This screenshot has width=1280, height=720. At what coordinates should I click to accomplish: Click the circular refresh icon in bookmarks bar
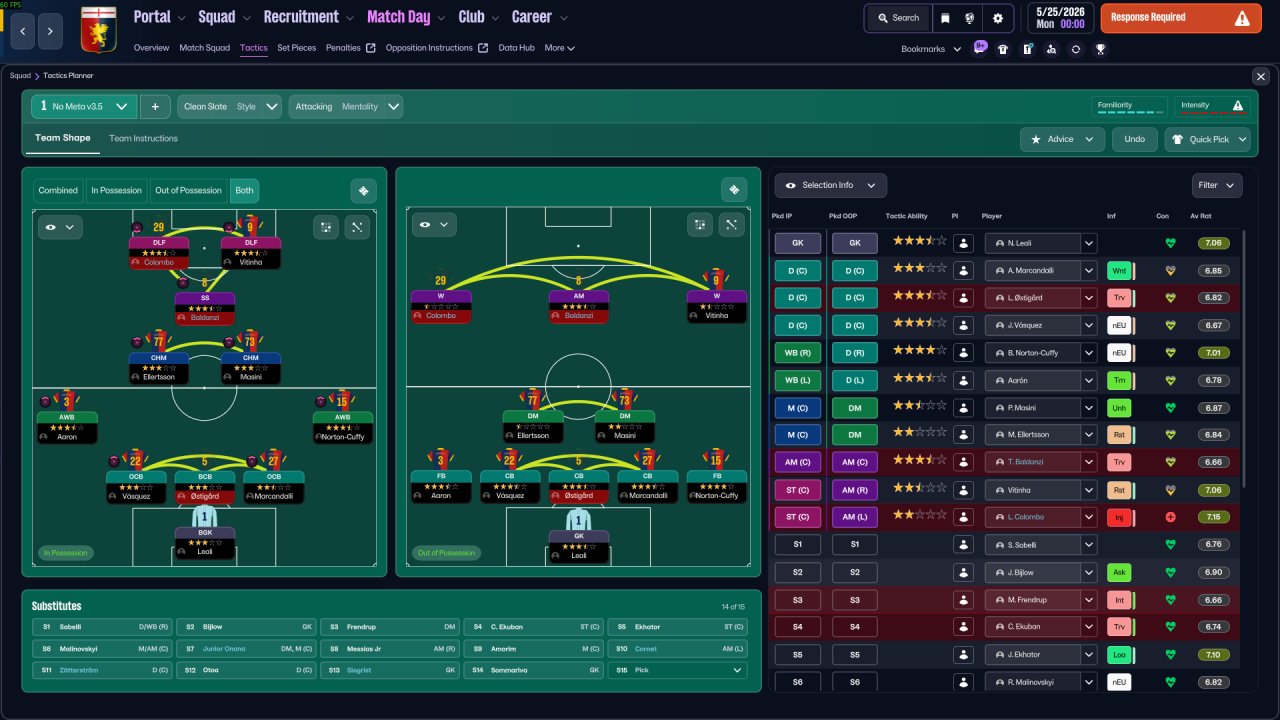pyautogui.click(x=1076, y=49)
